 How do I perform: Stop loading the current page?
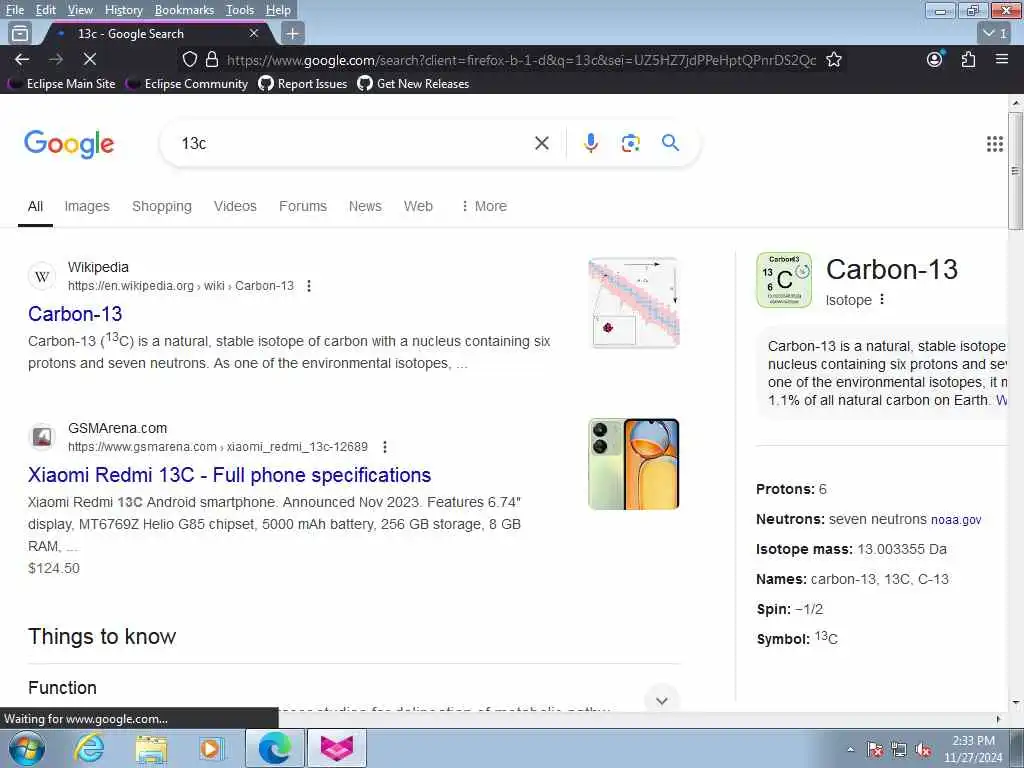[x=89, y=59]
